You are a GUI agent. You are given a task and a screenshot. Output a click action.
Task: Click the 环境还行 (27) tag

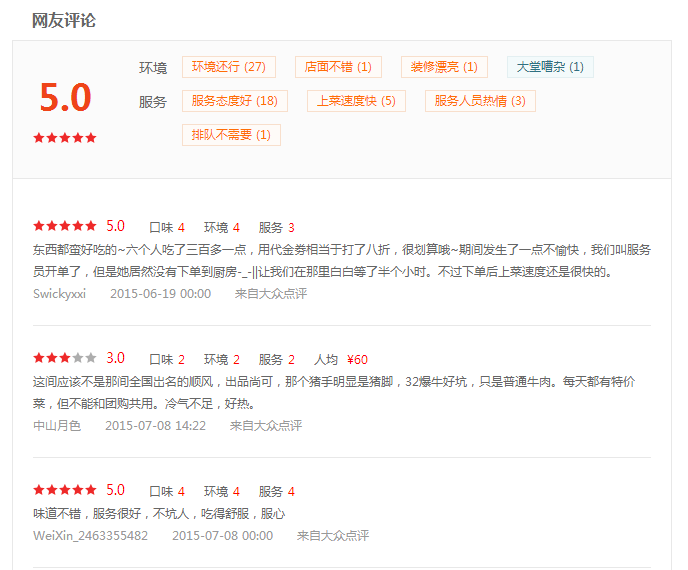coord(229,67)
